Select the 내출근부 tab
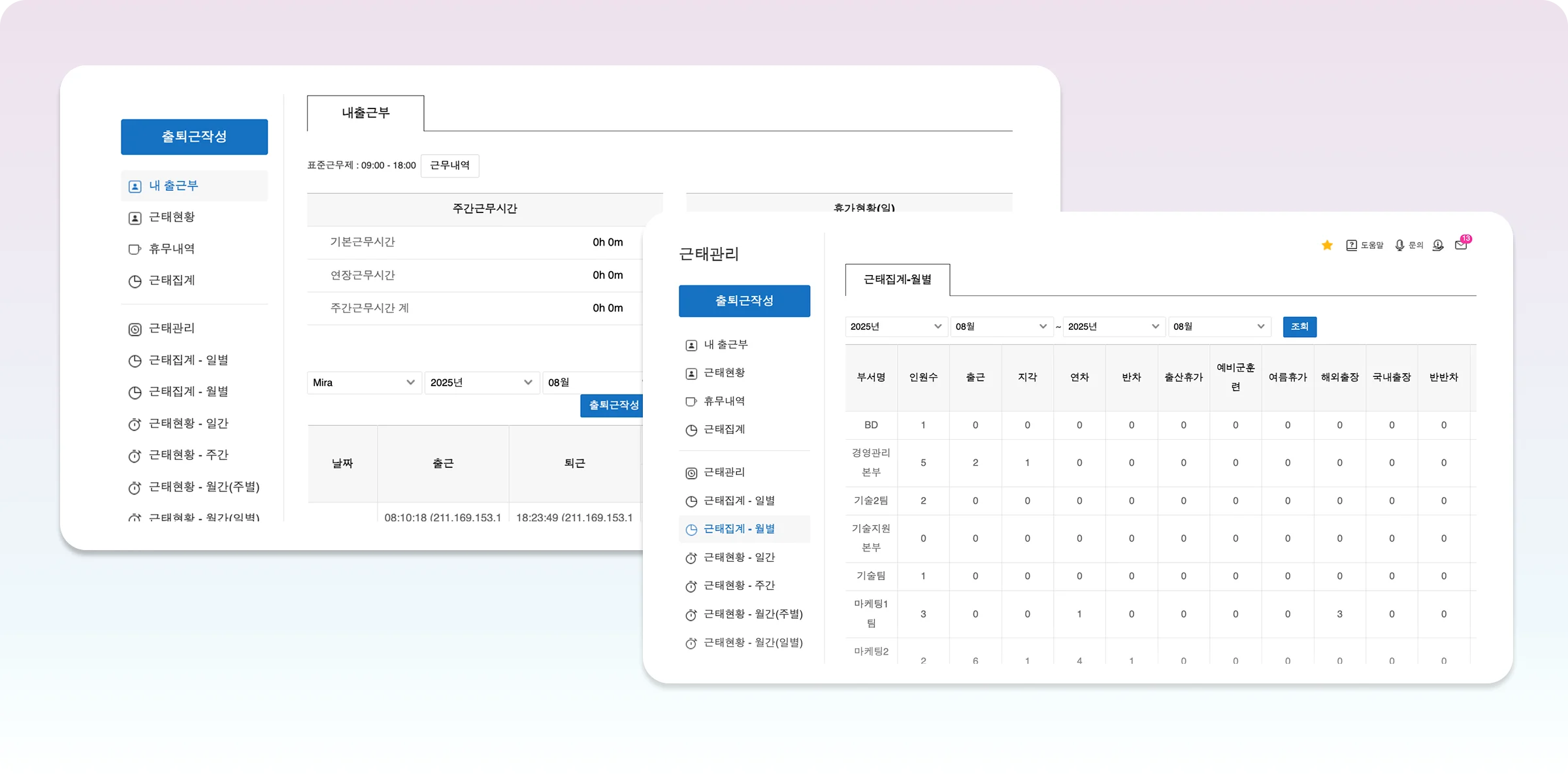Viewport: 1568px width, 784px height. (x=365, y=113)
